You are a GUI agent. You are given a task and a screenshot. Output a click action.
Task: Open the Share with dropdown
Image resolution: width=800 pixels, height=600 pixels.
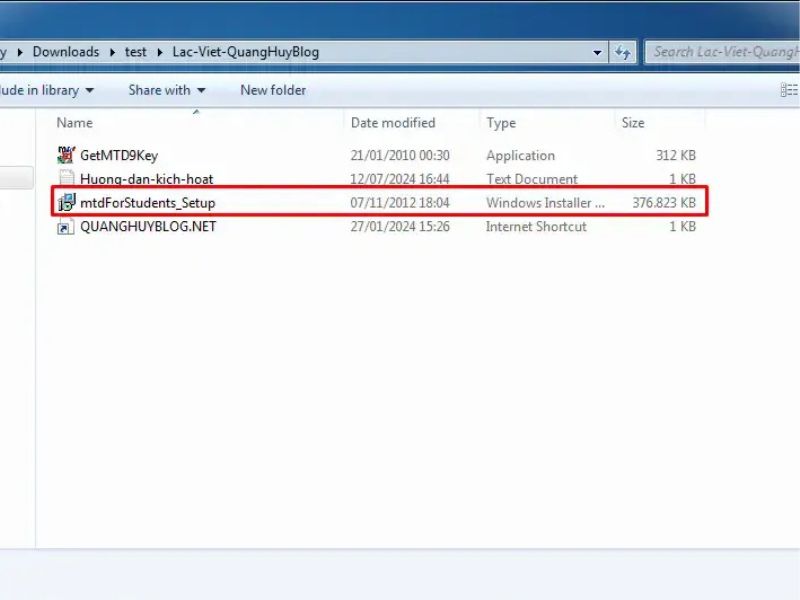[x=167, y=90]
